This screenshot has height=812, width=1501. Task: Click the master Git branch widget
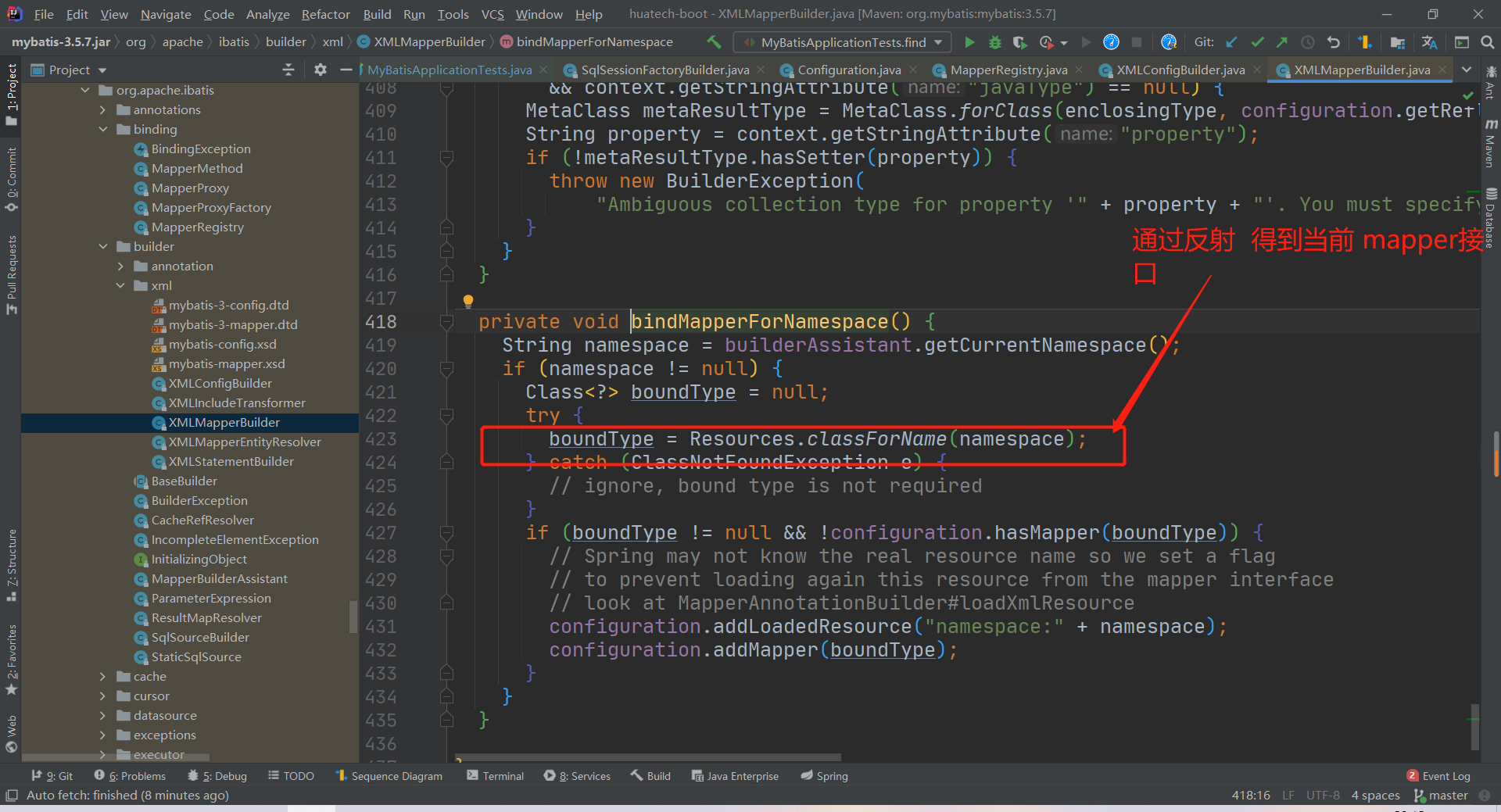(1441, 795)
